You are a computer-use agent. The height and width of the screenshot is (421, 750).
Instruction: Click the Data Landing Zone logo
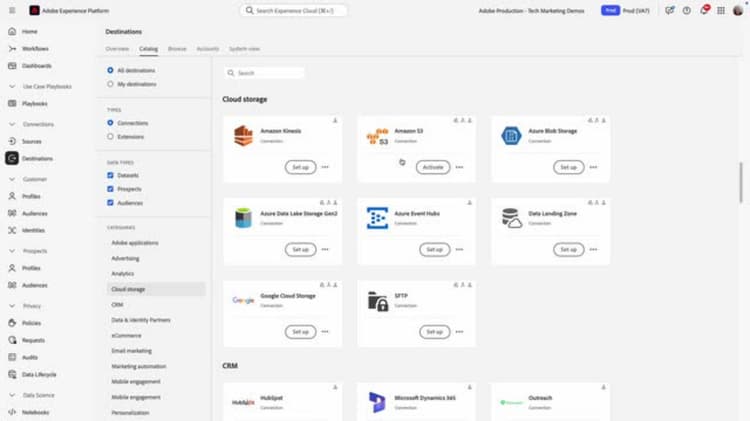[x=511, y=218]
